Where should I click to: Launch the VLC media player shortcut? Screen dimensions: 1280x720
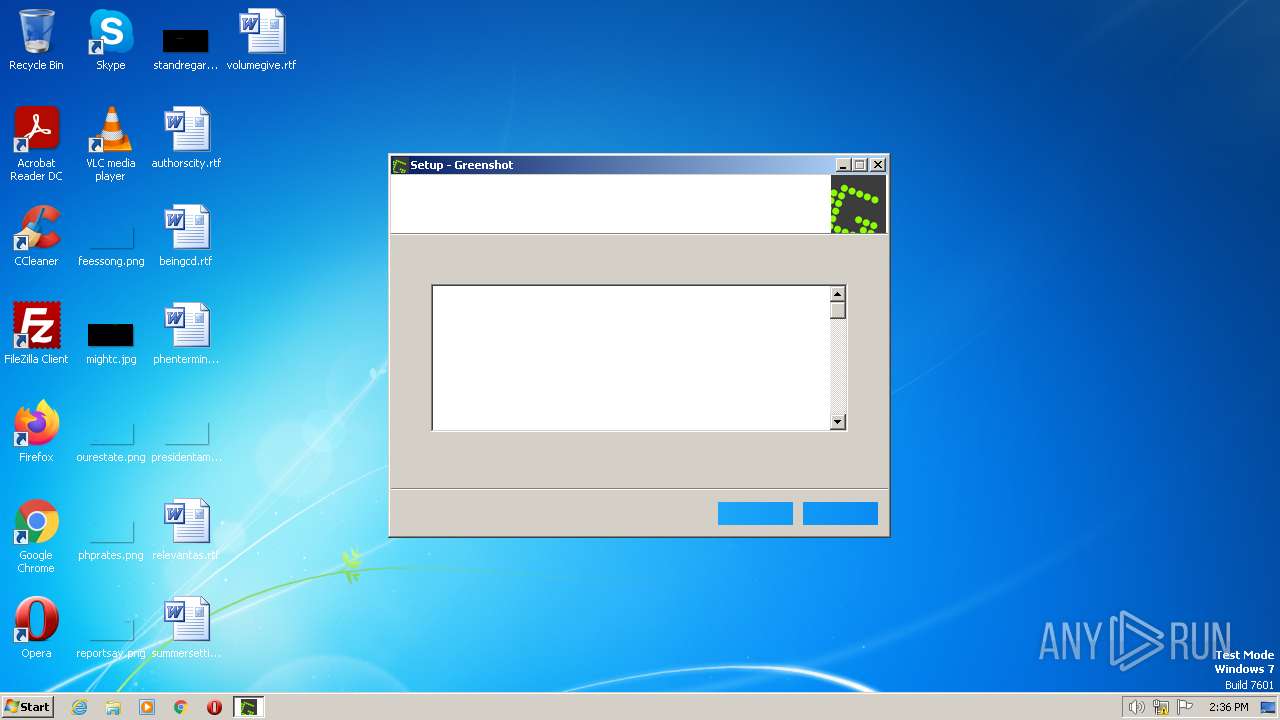110,143
